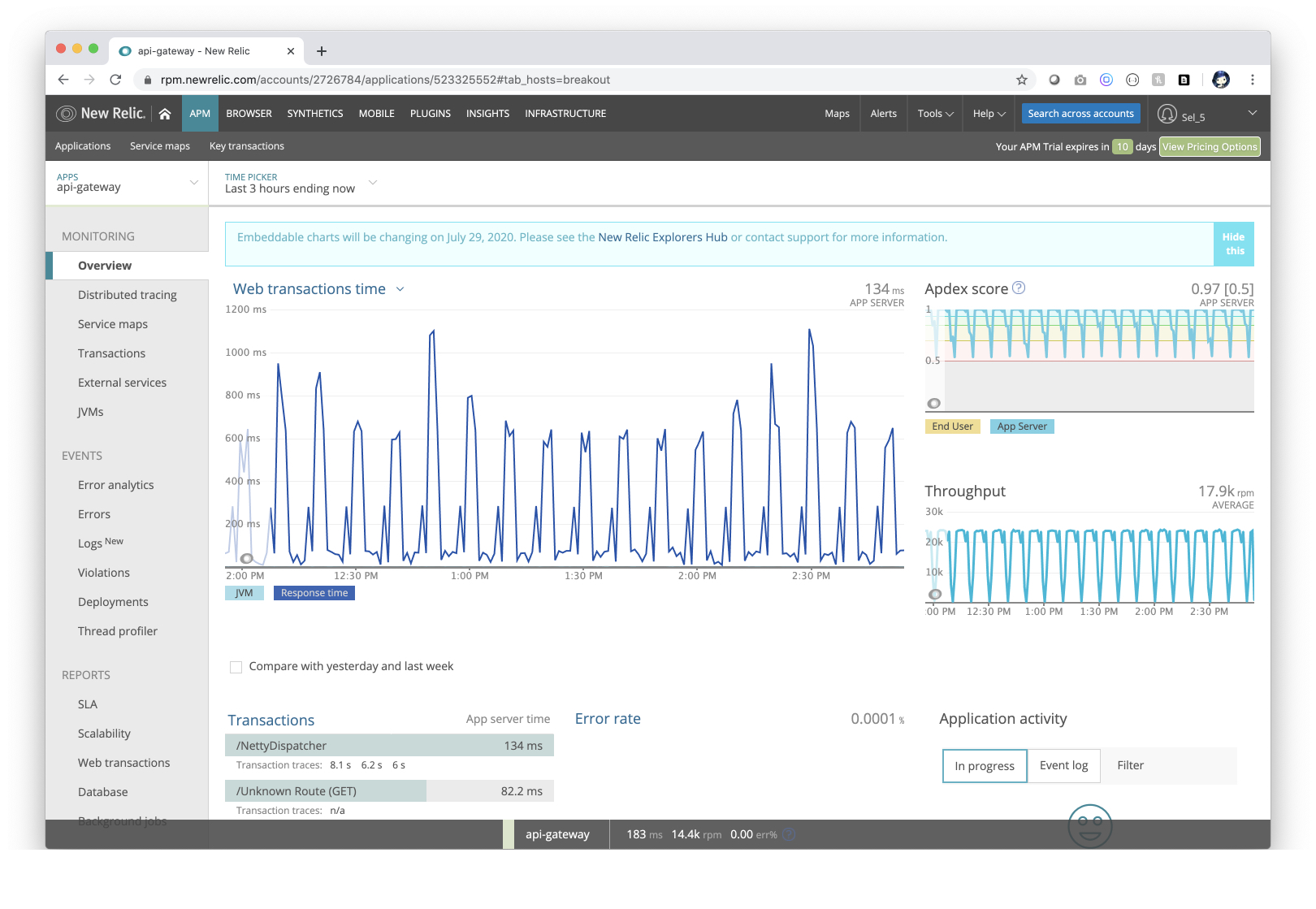Close the api-gateway browser tab

[291, 51]
